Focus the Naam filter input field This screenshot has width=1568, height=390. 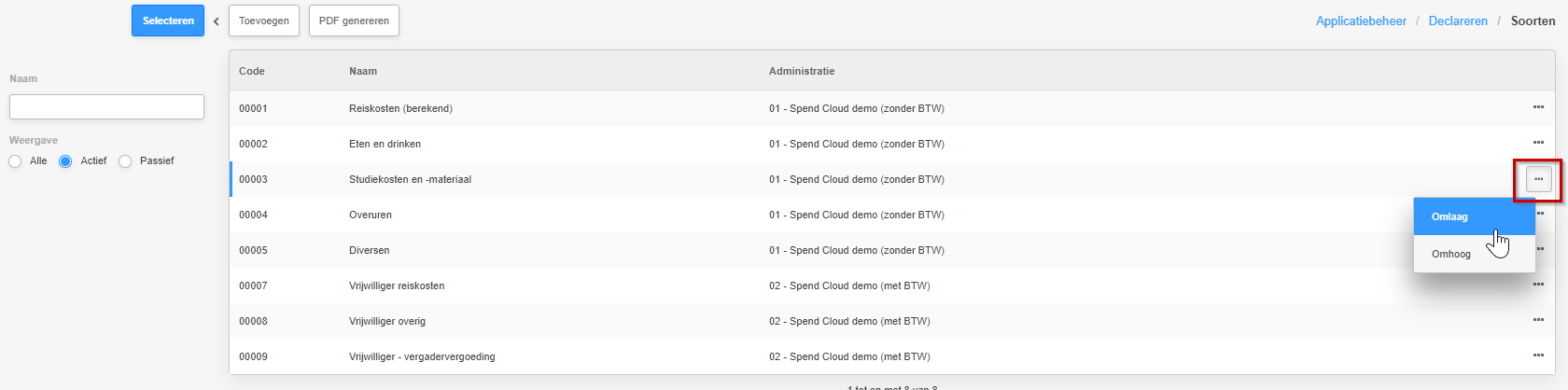pos(106,106)
